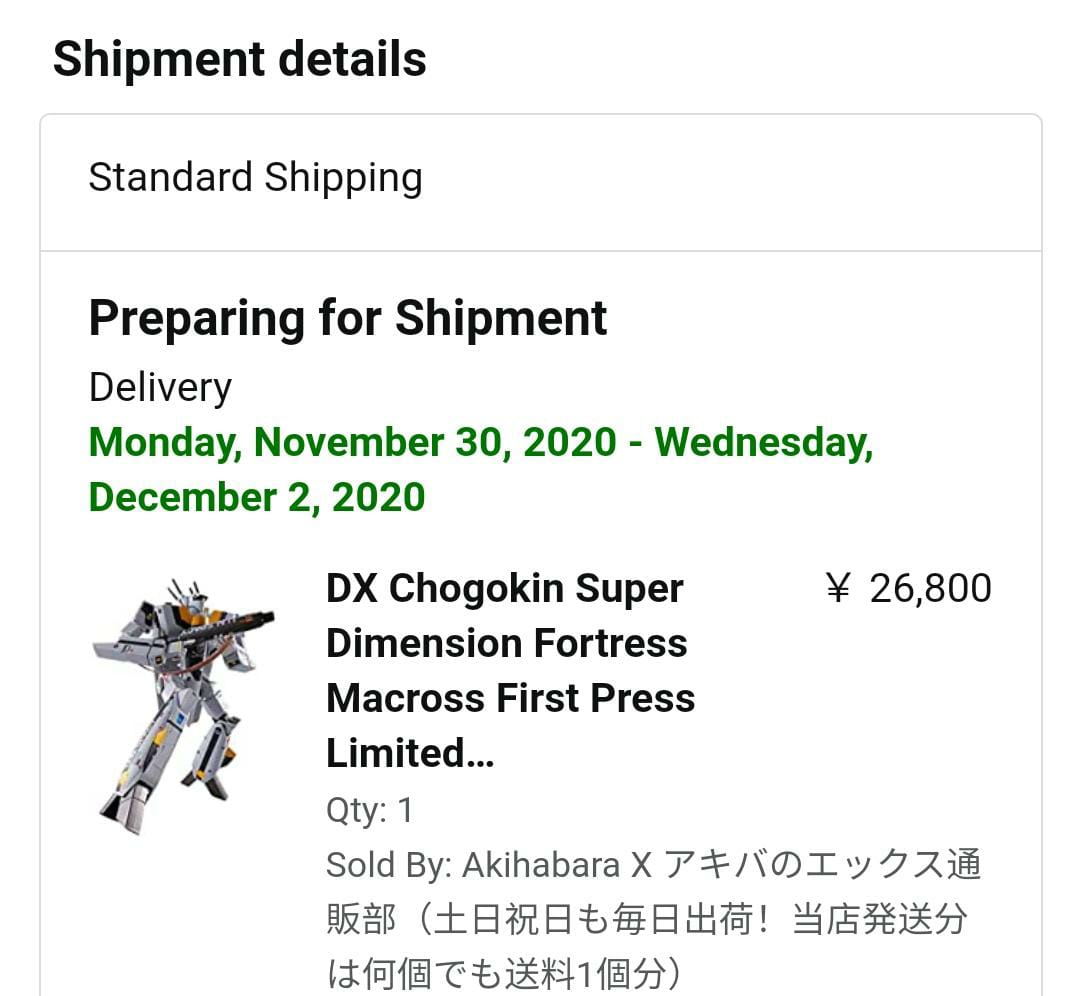Select the "Qty: 1" quantity text
This screenshot has height=996, width=1080.
(369, 810)
